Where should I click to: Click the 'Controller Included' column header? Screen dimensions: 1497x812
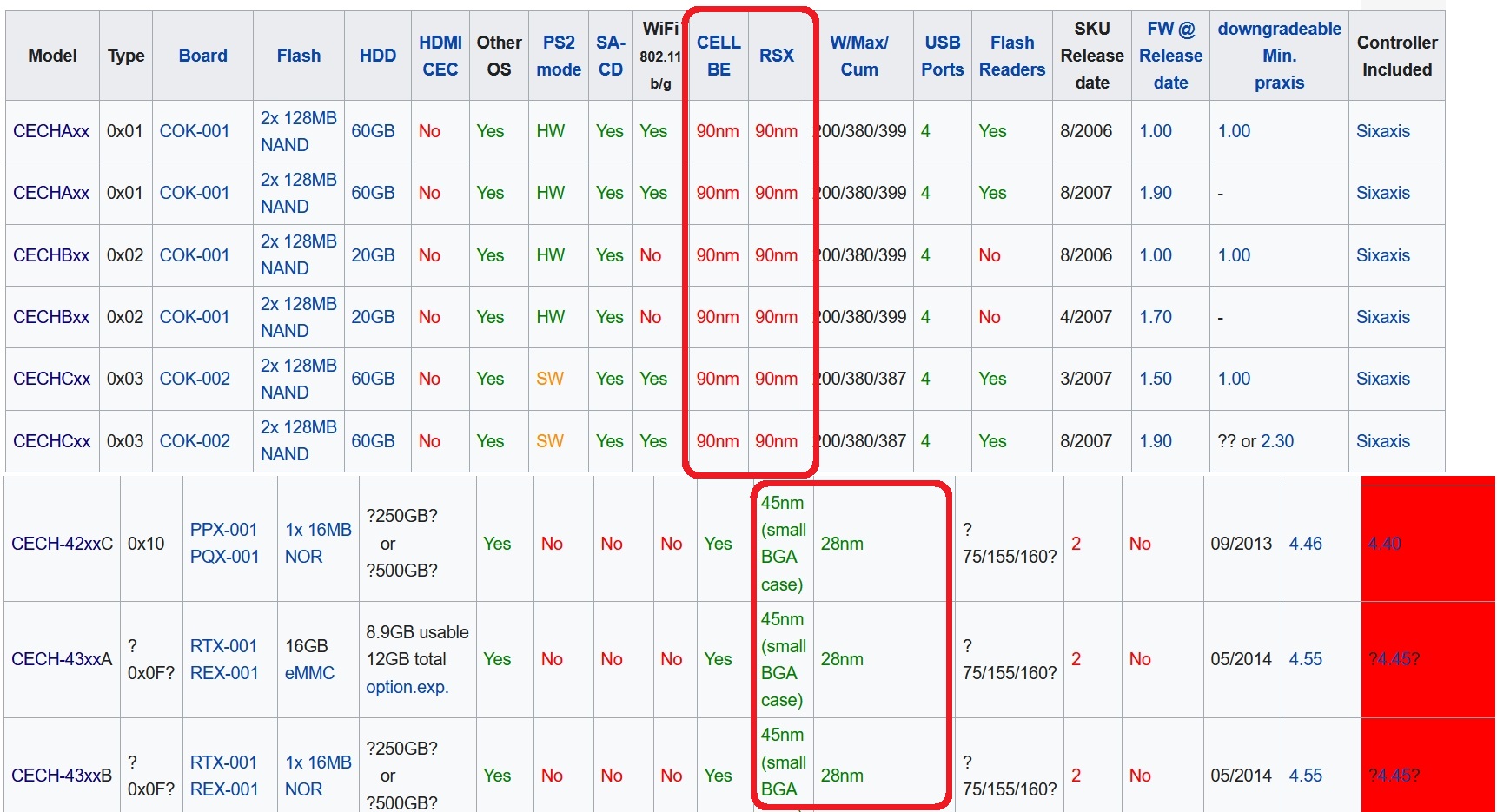1397,56
